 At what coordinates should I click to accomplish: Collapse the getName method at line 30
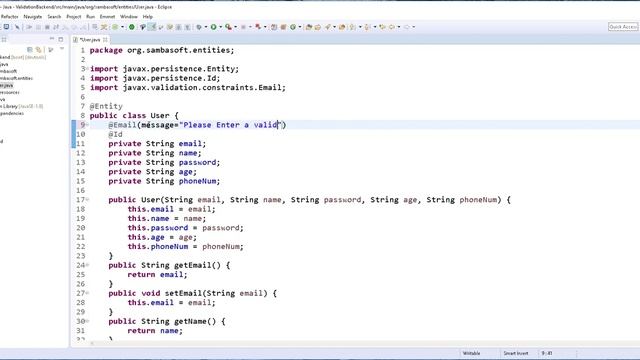pyautogui.click(x=87, y=321)
